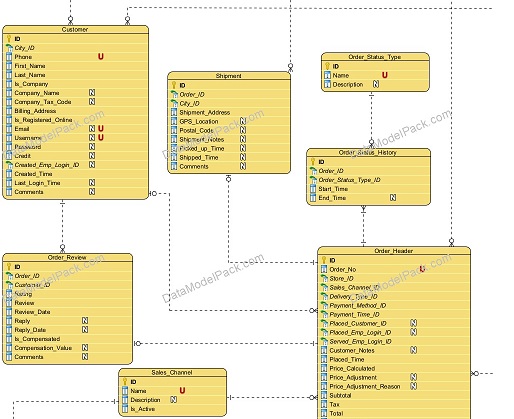Click the nullable N marker beside Last_Login_Time
This screenshot has width=514, height=419.
[92, 183]
